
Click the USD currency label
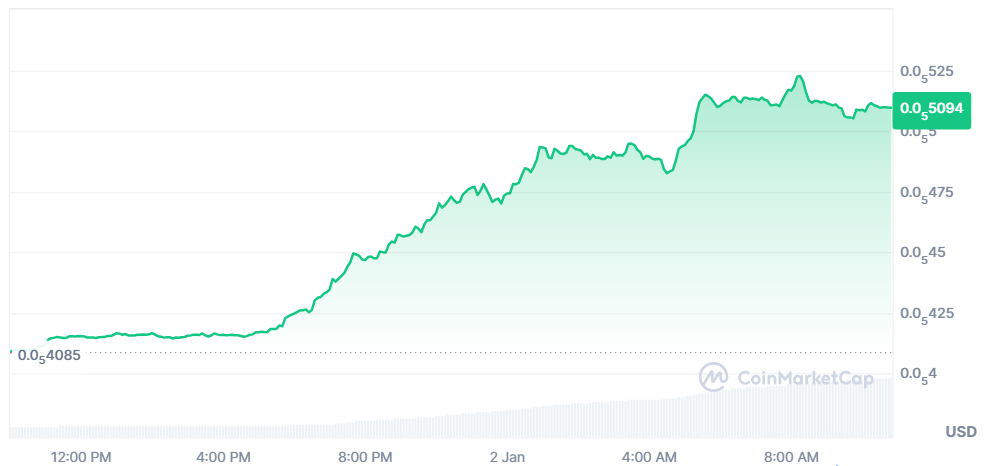961,432
